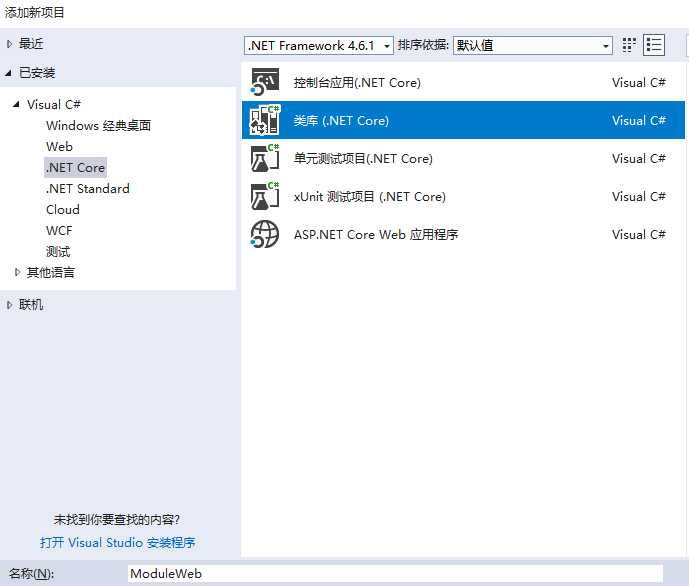
Task: Select the 测试 category
Action: 58,252
